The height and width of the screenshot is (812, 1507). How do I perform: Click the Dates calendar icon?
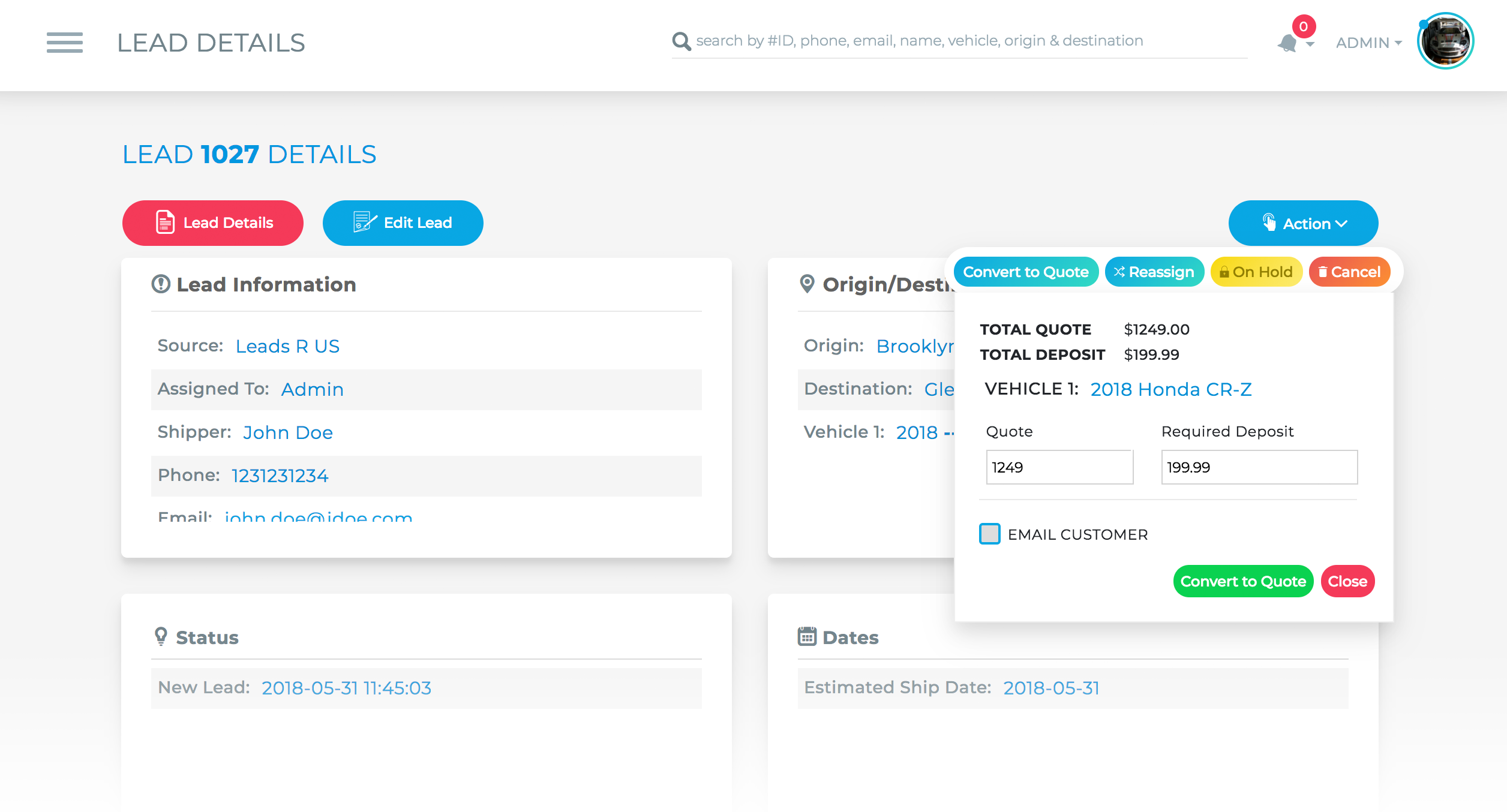[807, 636]
